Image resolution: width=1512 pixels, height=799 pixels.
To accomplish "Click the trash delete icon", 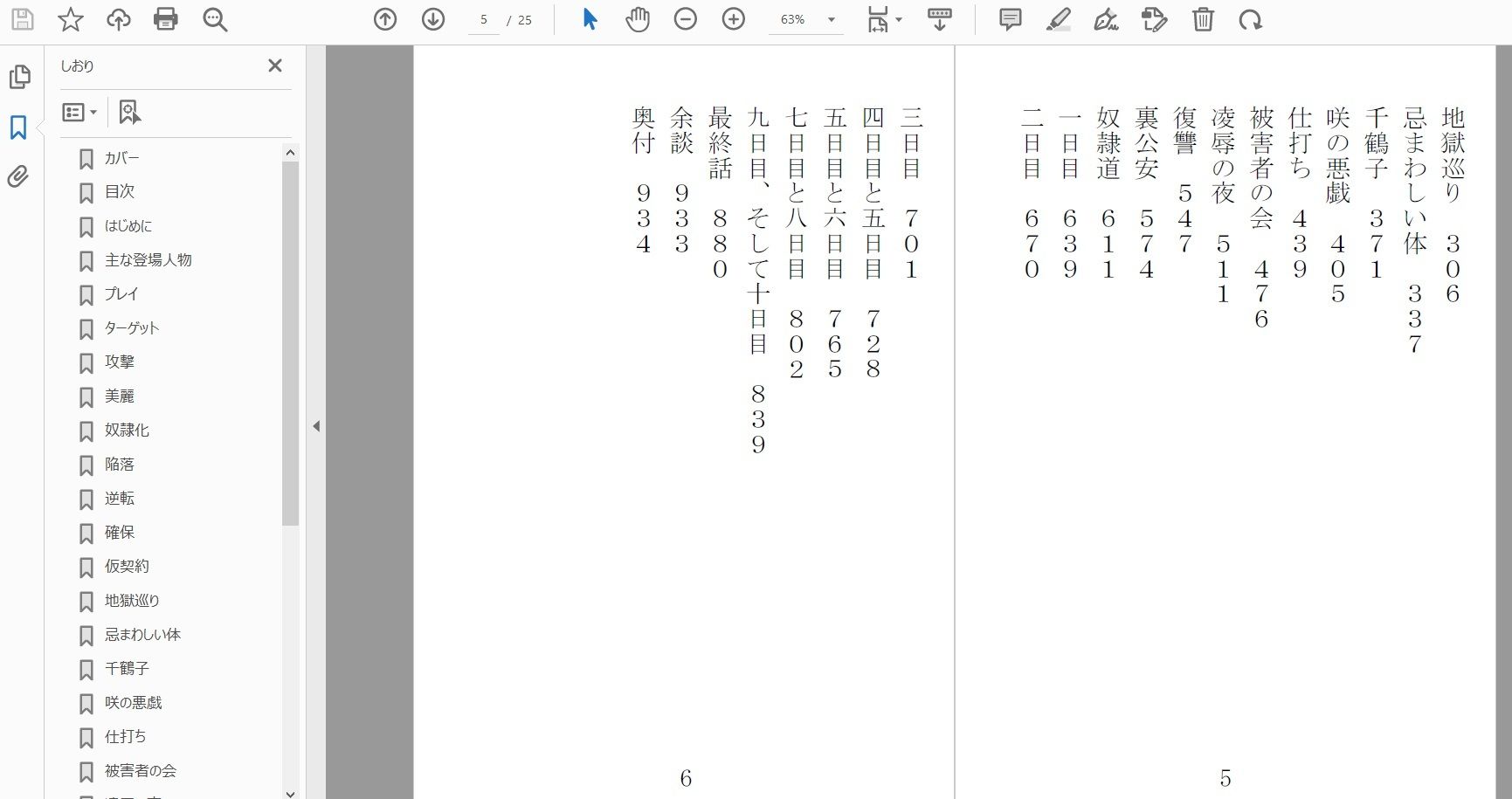I will point(1203,19).
